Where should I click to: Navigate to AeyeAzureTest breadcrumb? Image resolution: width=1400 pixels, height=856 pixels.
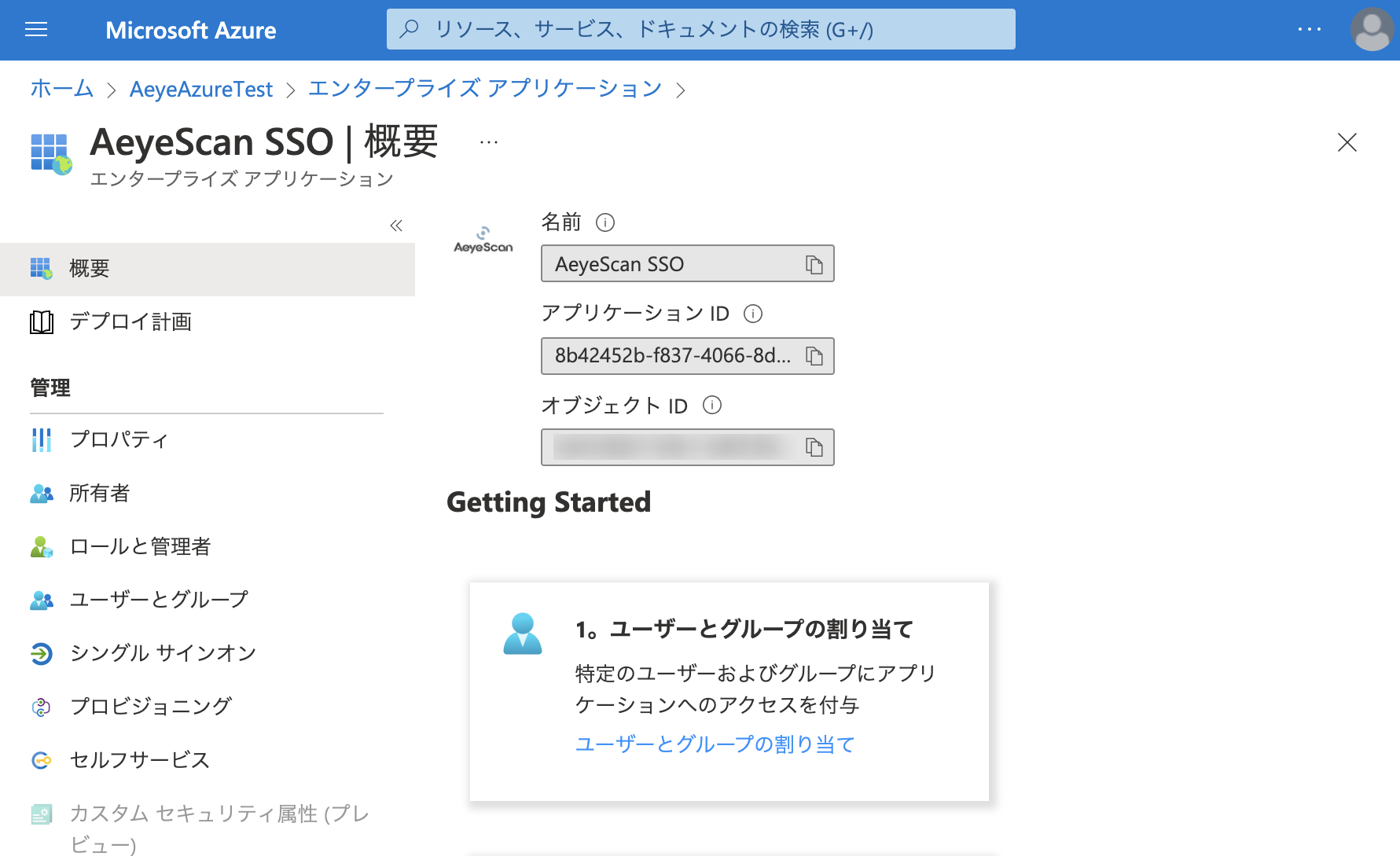201,90
